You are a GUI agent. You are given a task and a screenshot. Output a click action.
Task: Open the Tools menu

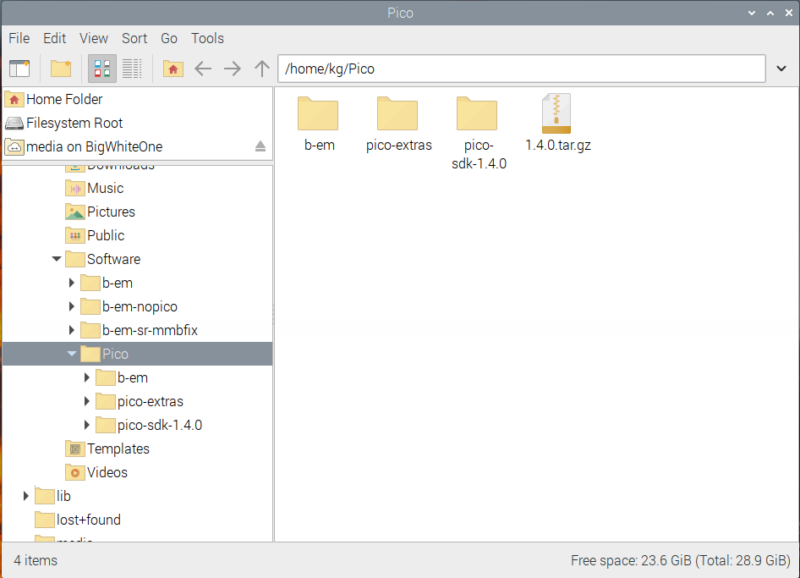click(x=207, y=38)
